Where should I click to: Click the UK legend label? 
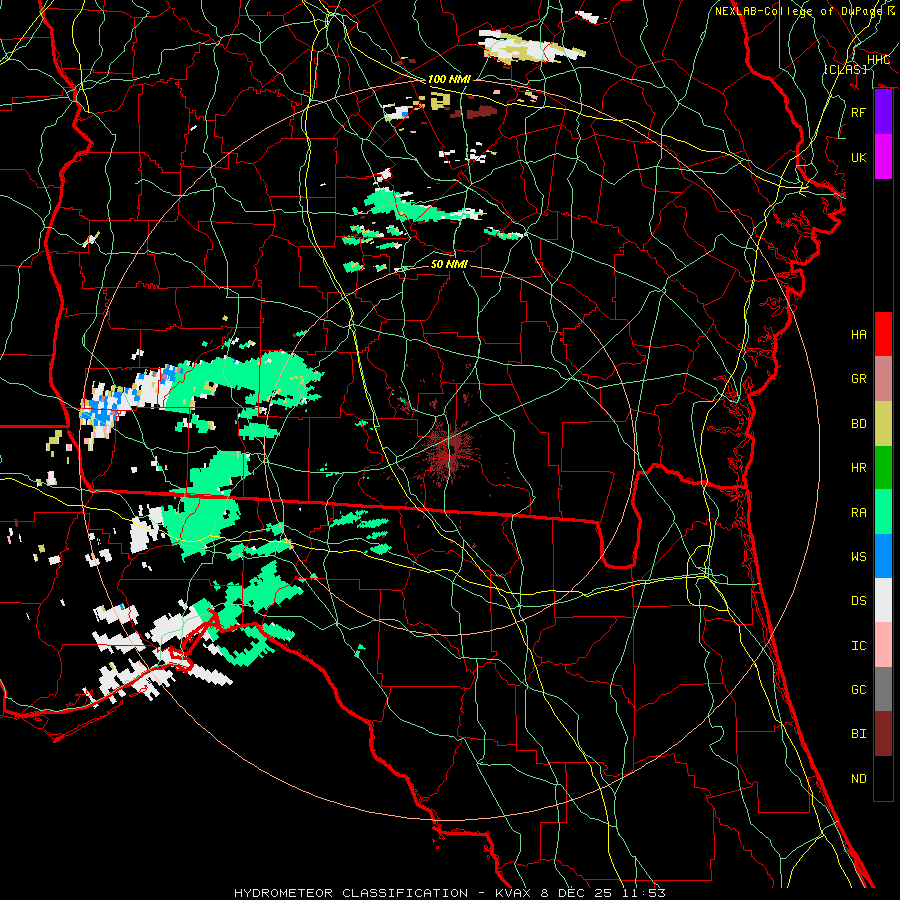[859, 157]
